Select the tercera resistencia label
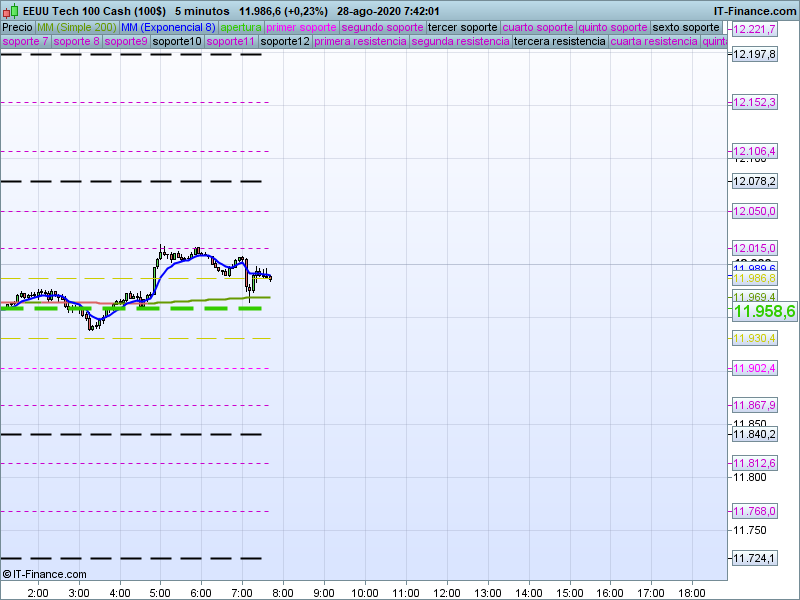 tap(559, 42)
